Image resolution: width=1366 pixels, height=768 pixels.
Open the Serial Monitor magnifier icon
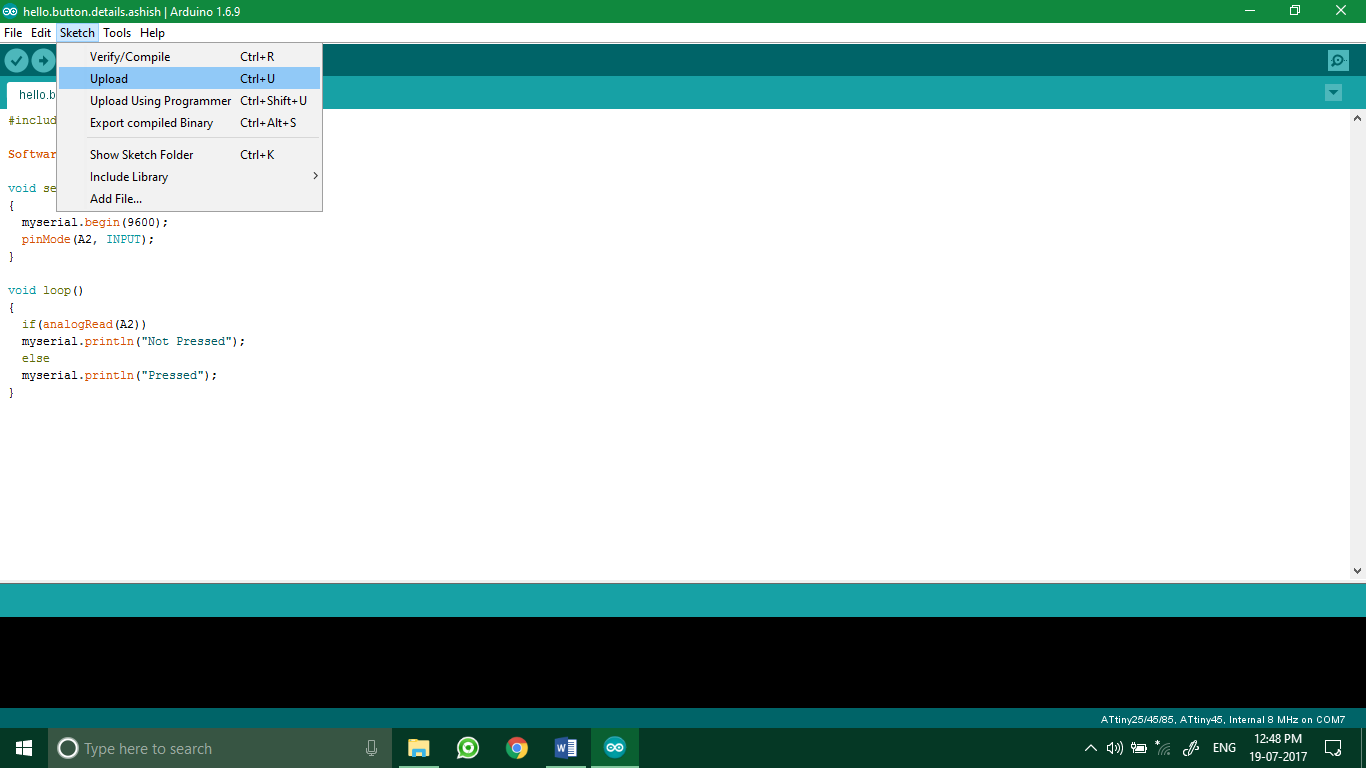coord(1338,60)
